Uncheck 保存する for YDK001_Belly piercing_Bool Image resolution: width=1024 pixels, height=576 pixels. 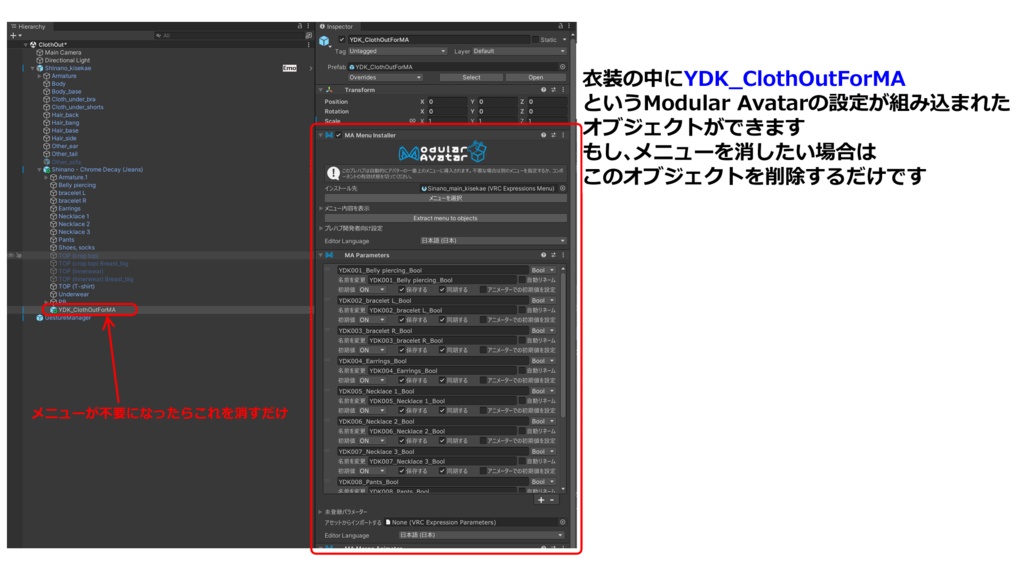[x=402, y=289]
